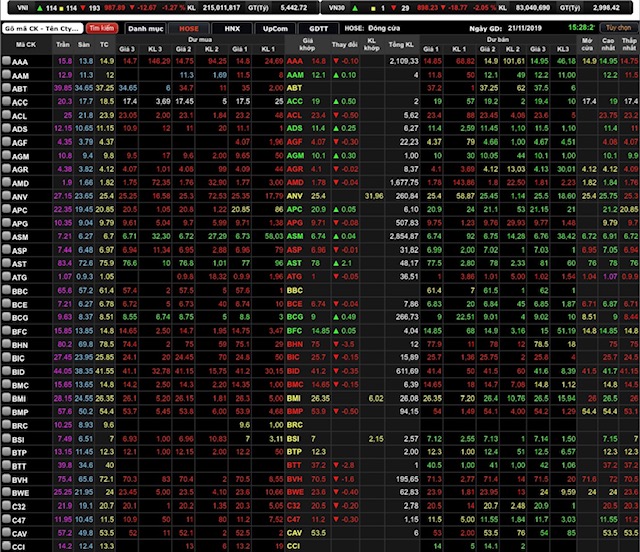Select the BCG stock symbol in first column
Viewport: 640px width, 552px height.
(20, 318)
